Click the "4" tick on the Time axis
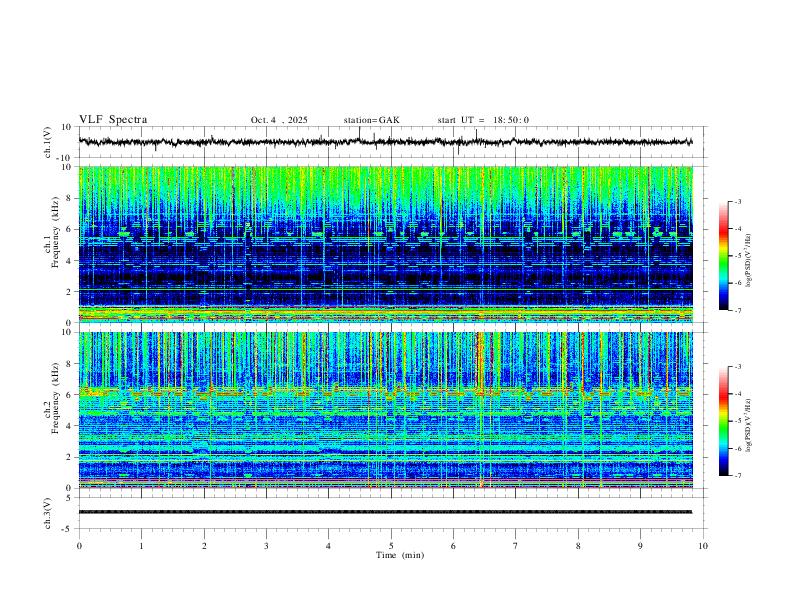Screen dimensions: 792x612 coord(328,546)
